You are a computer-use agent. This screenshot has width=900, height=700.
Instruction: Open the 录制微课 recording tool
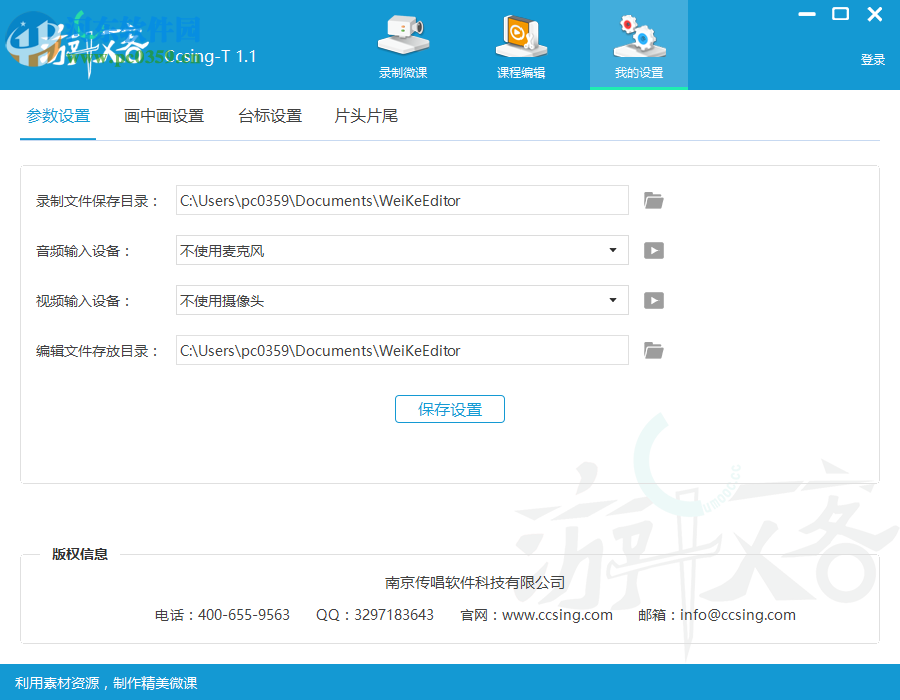pyautogui.click(x=403, y=44)
